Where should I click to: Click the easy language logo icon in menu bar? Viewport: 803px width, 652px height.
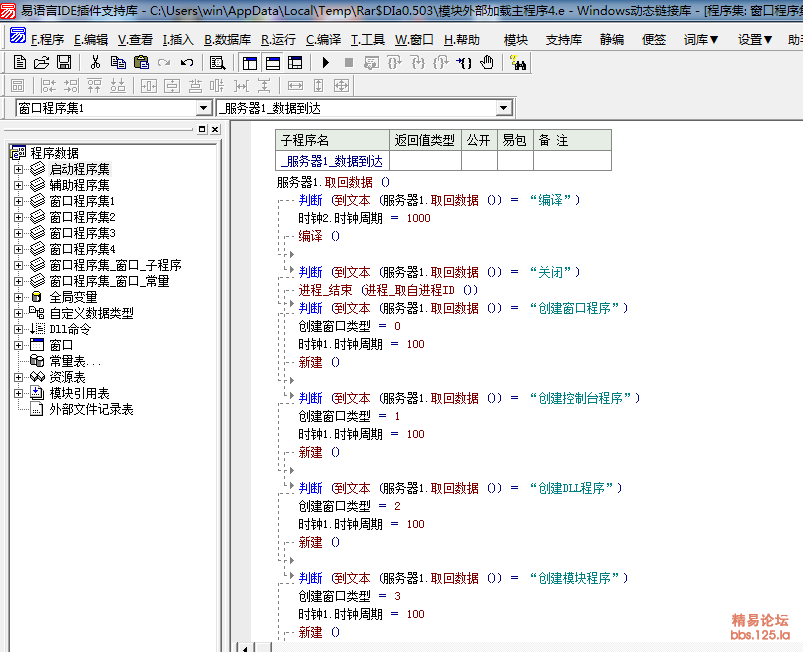(x=18, y=35)
